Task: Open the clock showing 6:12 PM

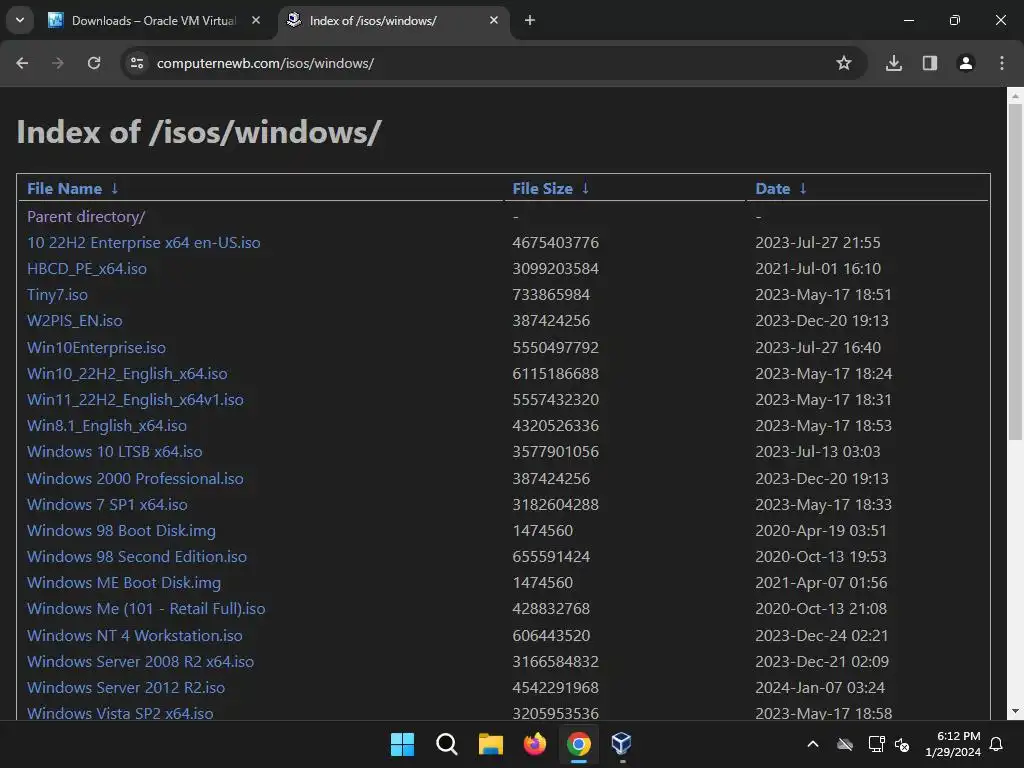Action: point(953,744)
